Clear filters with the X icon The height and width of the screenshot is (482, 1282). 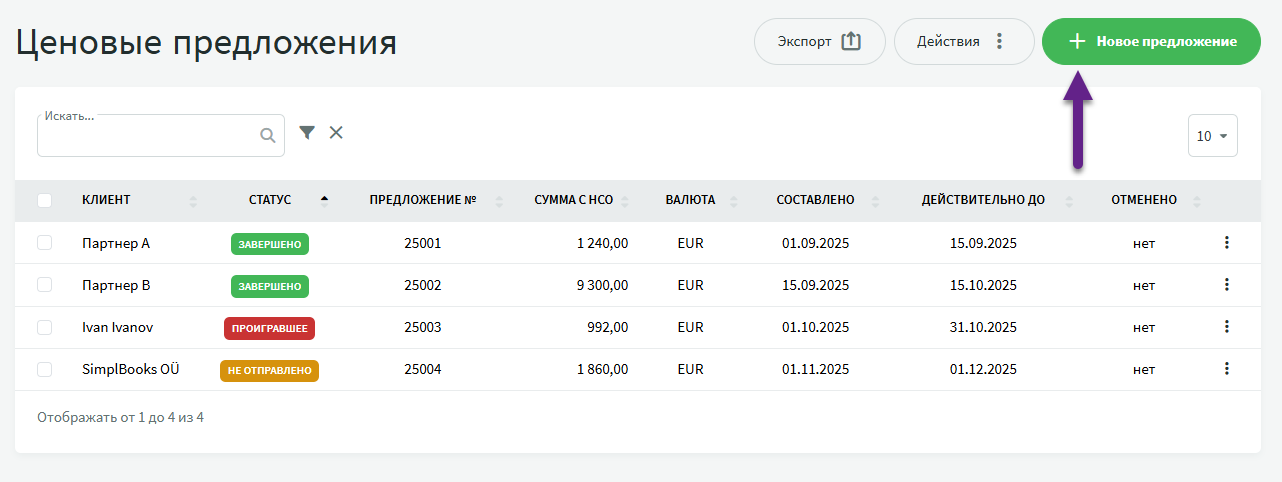336,133
